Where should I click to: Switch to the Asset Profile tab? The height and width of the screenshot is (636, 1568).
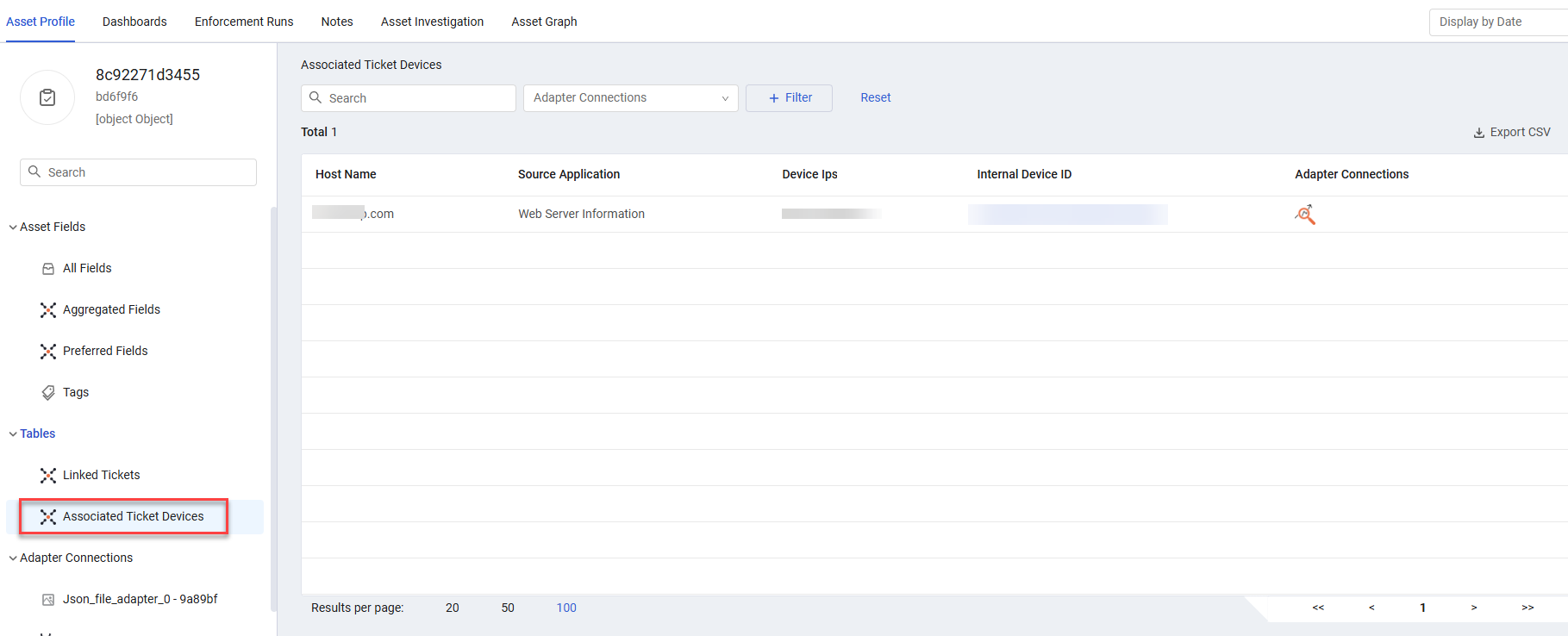[x=41, y=22]
